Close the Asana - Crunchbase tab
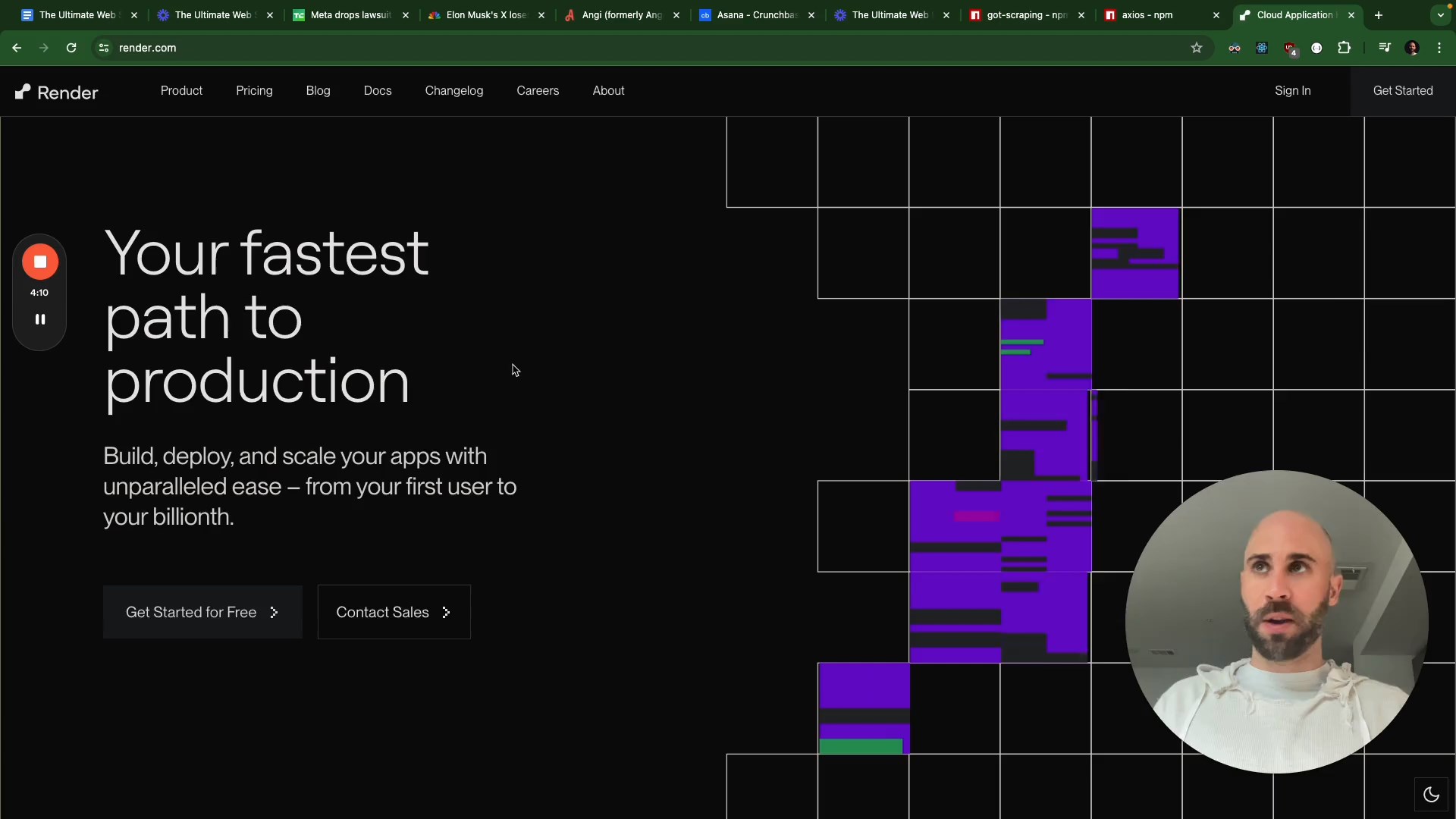Screen dimensions: 1456x819 811,15
